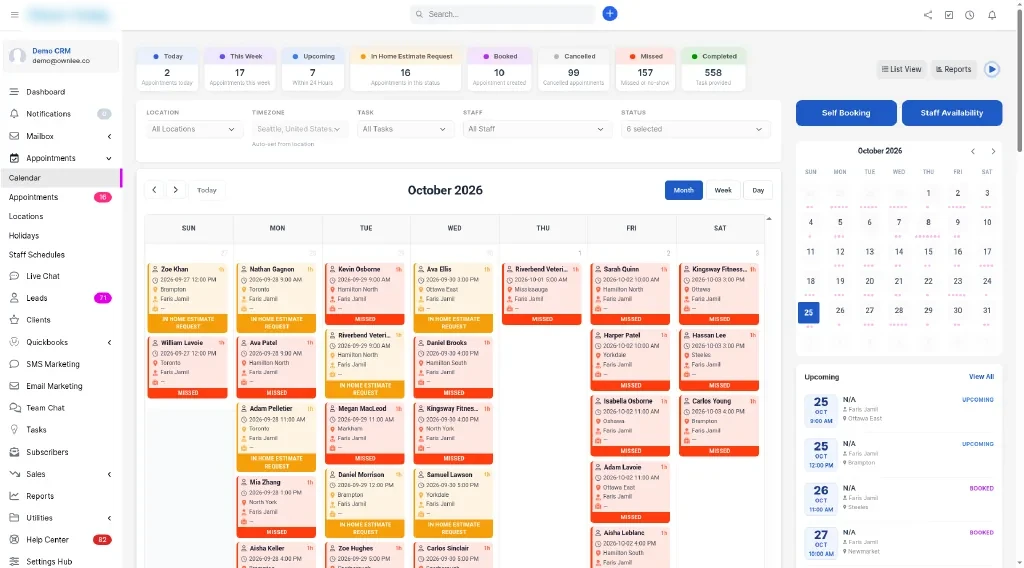Click the Today button
The image size is (1024, 568).
coord(206,190)
